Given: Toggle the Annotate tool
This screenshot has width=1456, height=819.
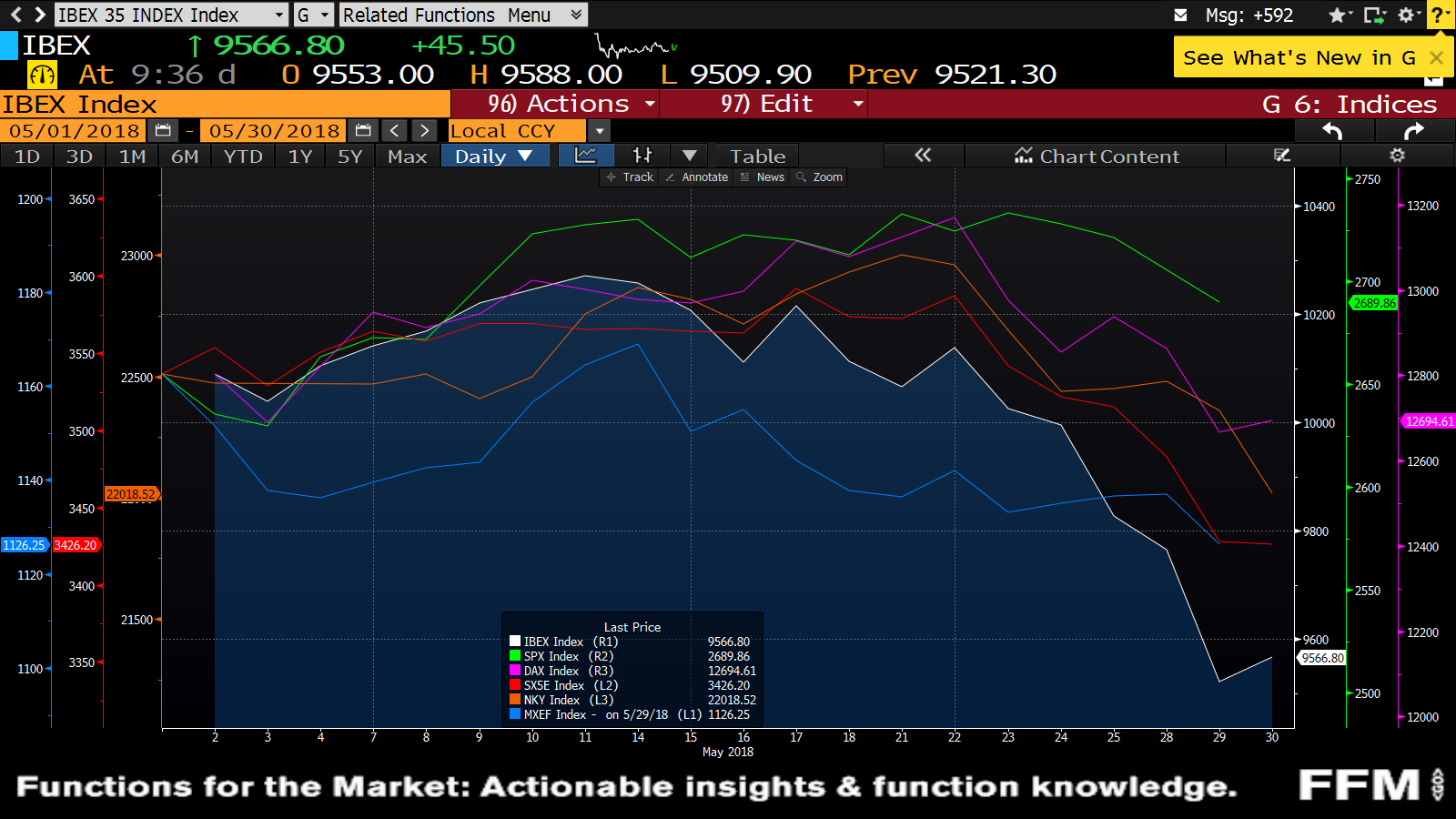Looking at the screenshot, I should tap(697, 177).
